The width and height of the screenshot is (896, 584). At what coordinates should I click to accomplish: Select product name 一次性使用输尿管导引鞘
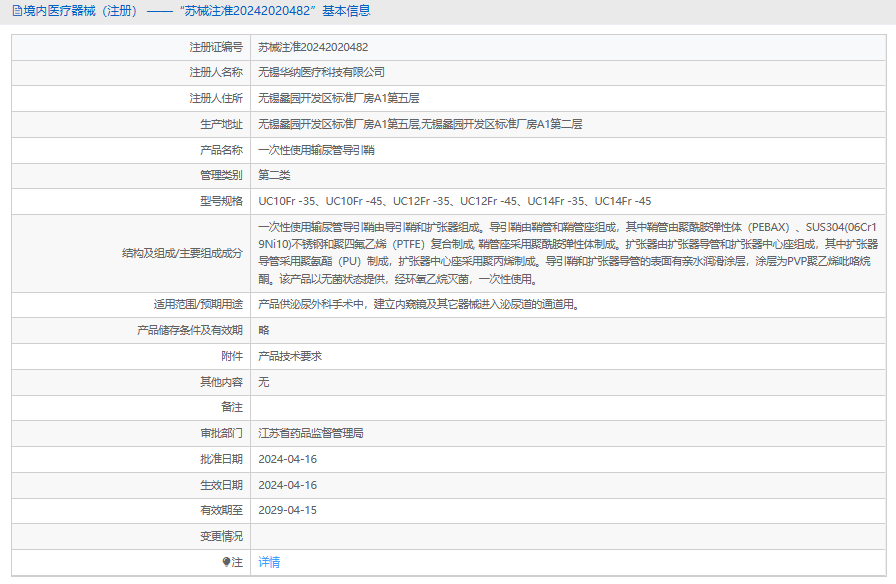pyautogui.click(x=316, y=150)
